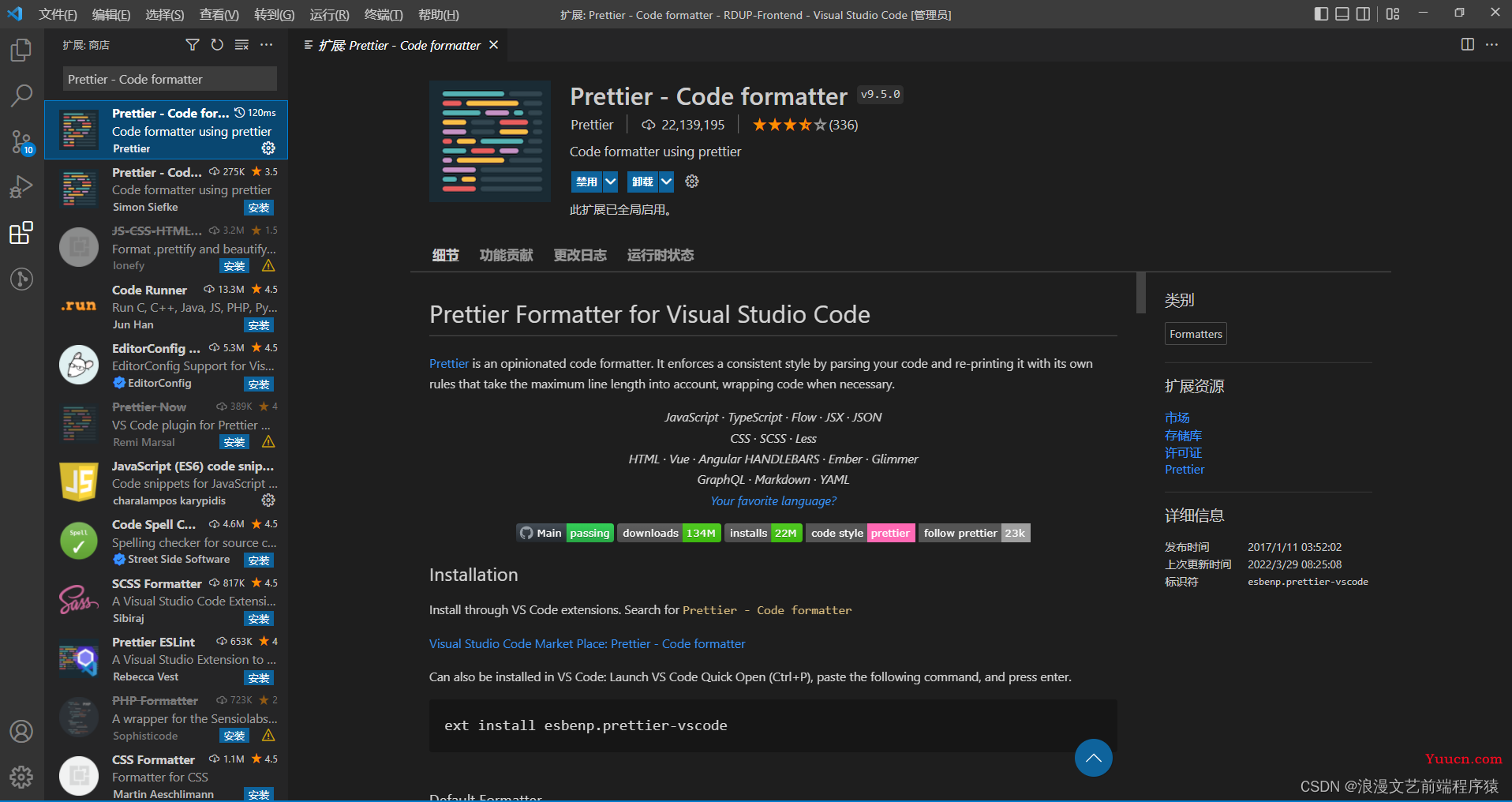Viewport: 1512px width, 802px height.
Task: Switch to the 运行时状态 tab
Action: [x=661, y=255]
